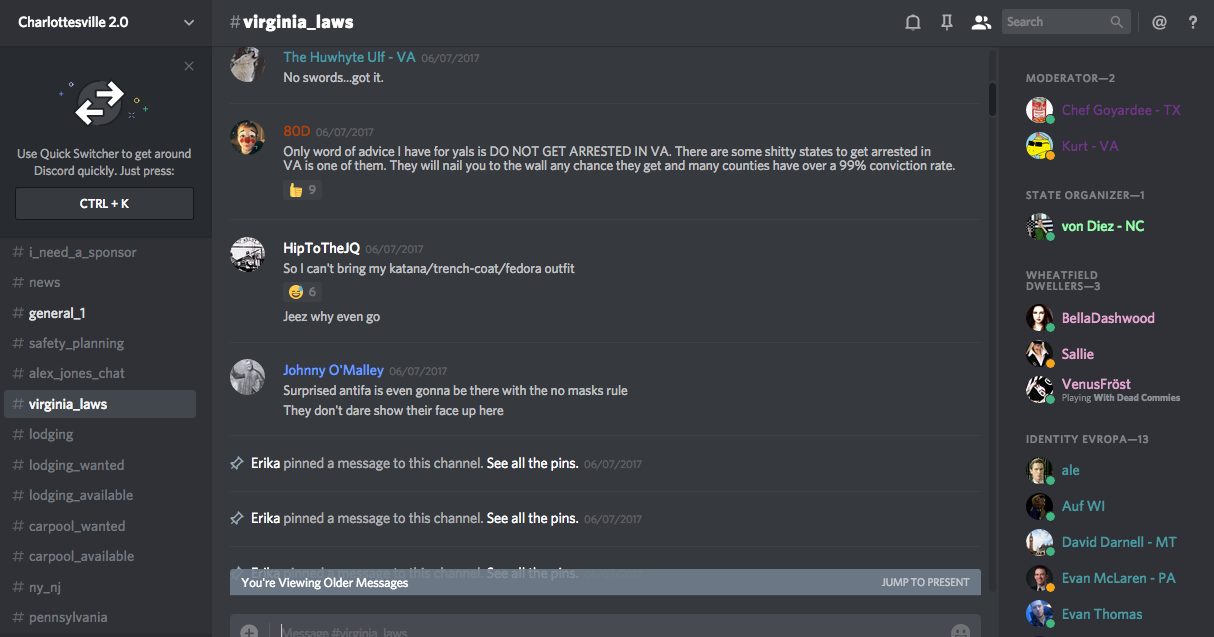This screenshot has height=637, width=1214.
Task: Click the emoji picker icon
Action: 960,631
